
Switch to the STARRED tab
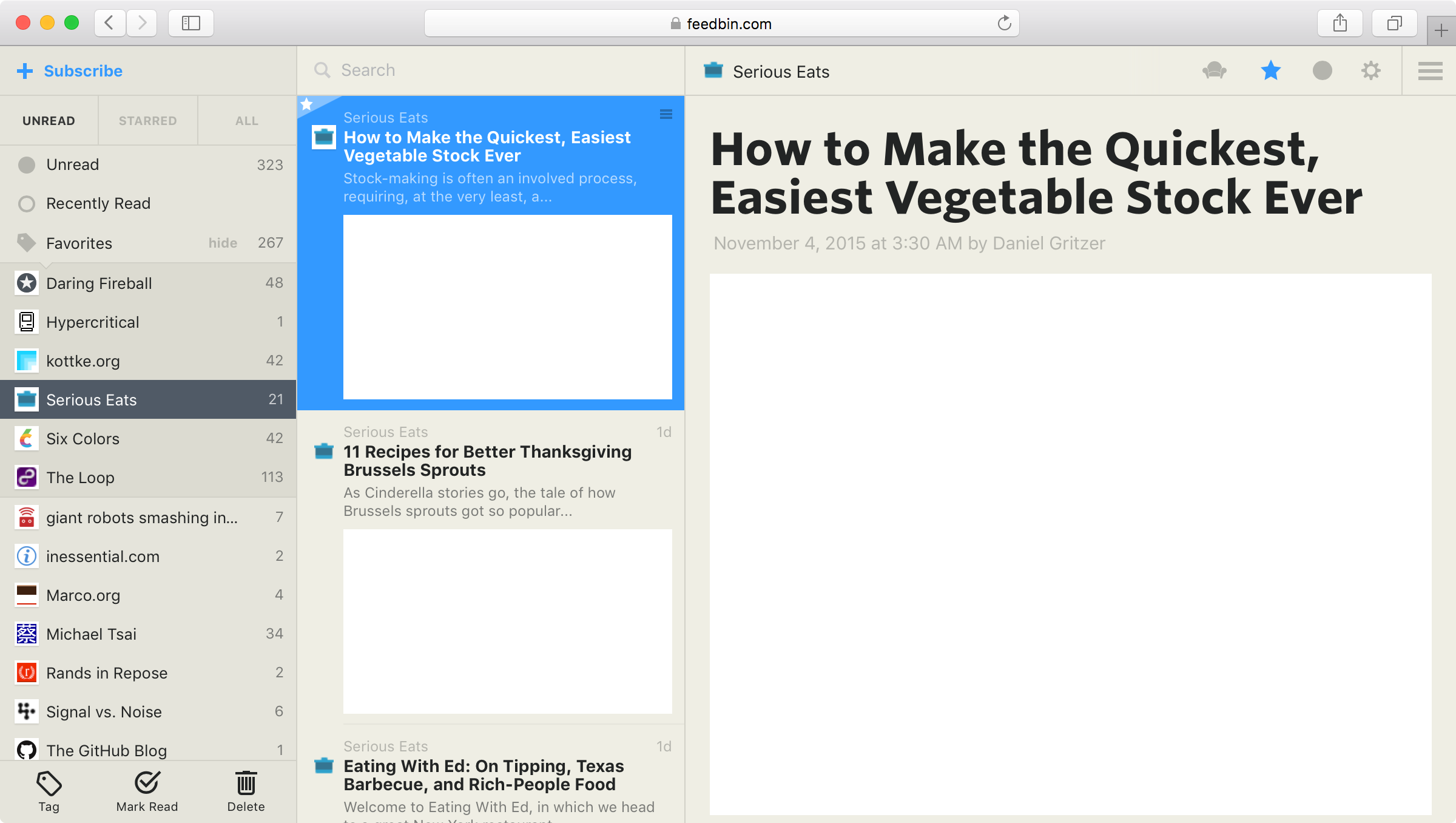click(x=148, y=121)
